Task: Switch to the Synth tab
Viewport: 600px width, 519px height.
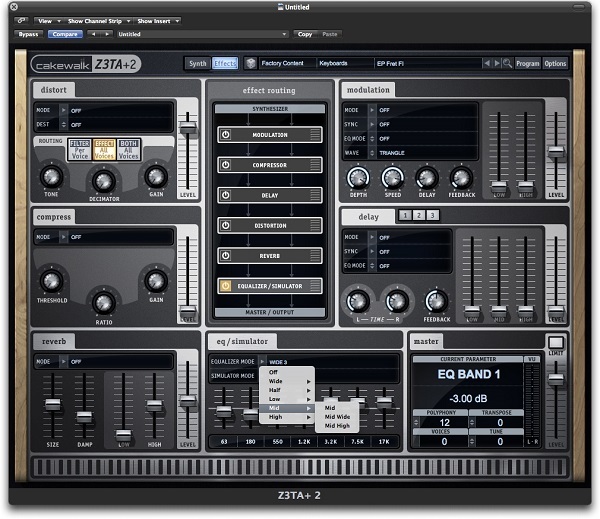Action: 198,64
